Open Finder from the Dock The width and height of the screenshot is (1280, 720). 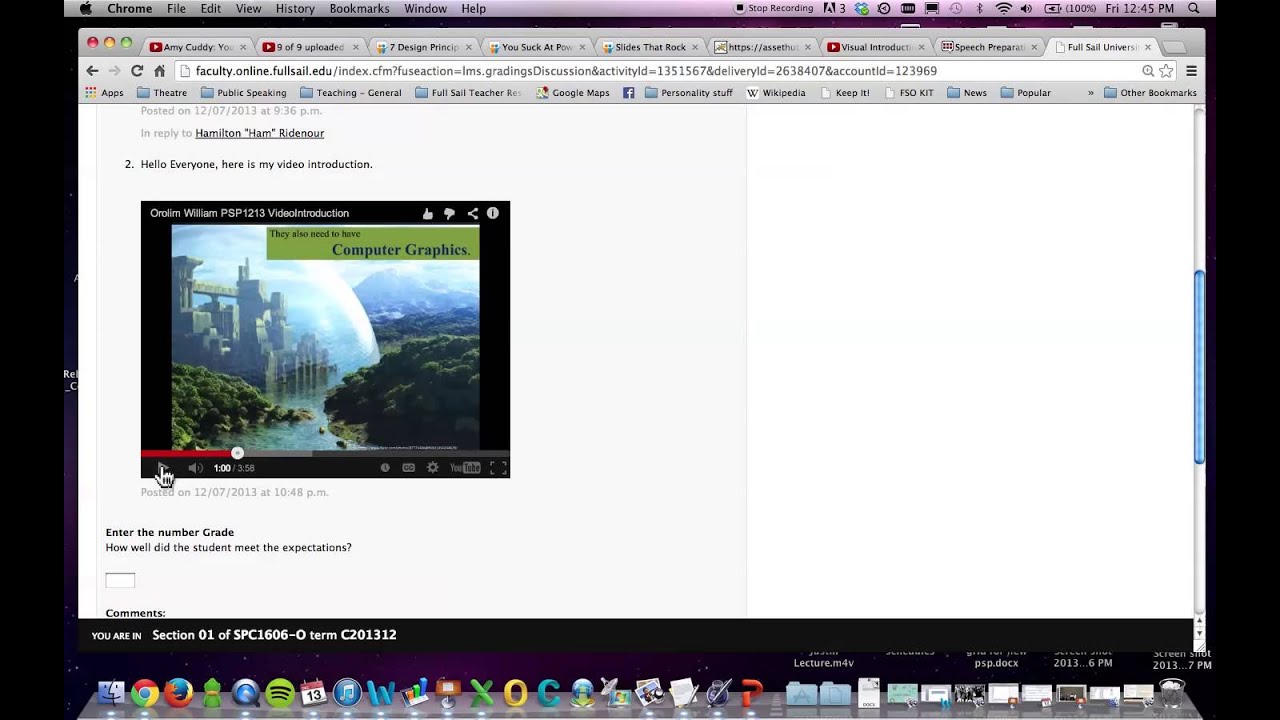click(x=111, y=692)
